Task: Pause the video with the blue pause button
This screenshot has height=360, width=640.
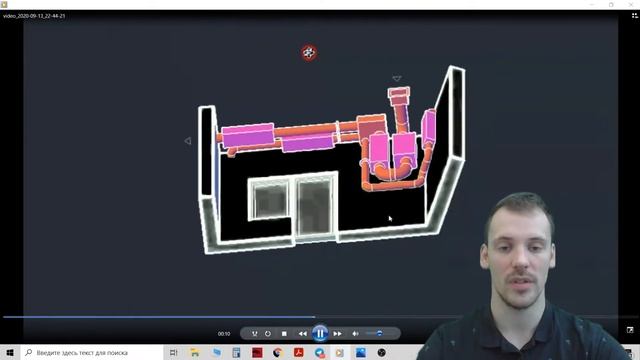Action: pyautogui.click(x=320, y=333)
